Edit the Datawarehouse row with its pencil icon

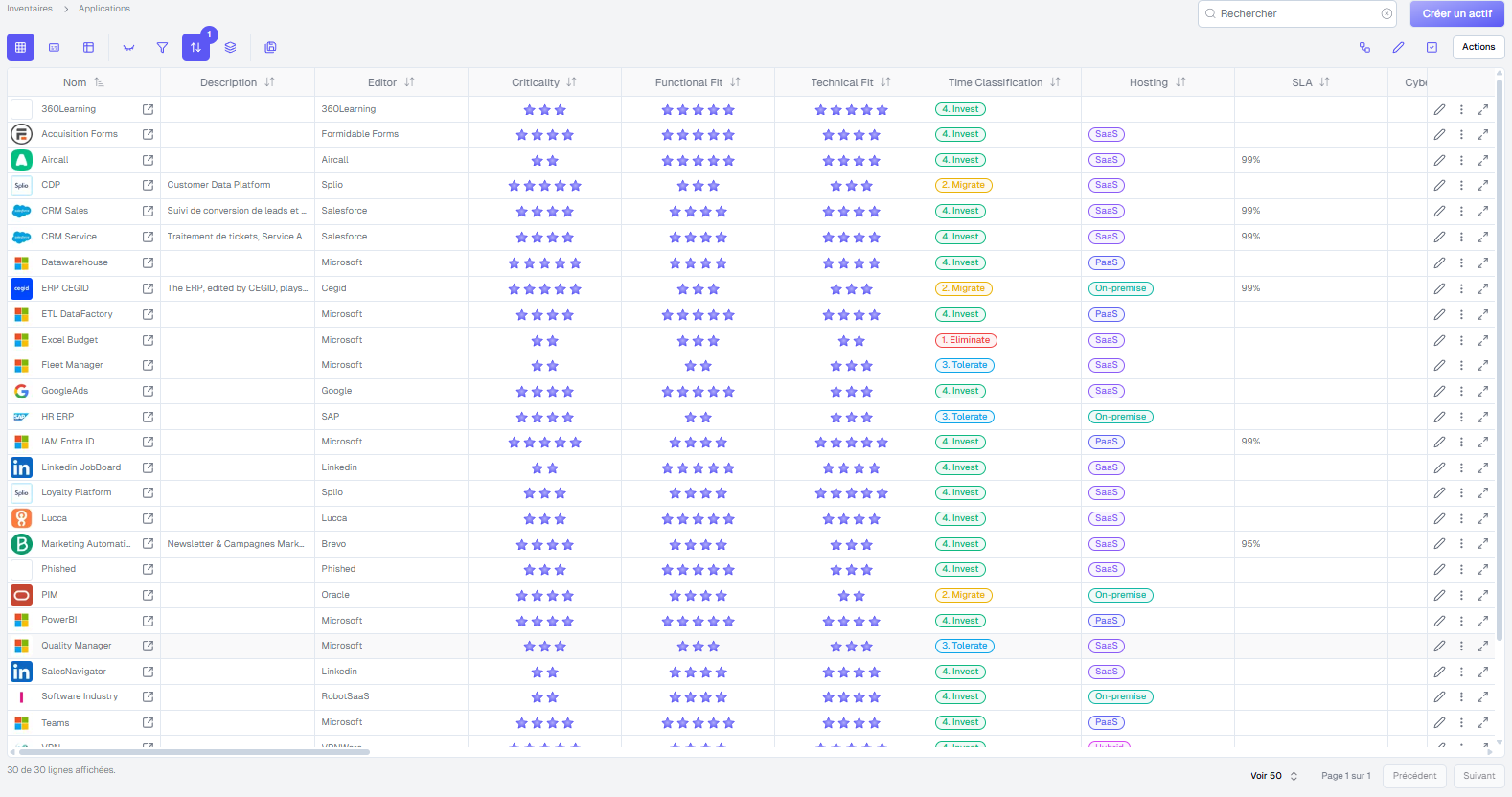point(1439,262)
